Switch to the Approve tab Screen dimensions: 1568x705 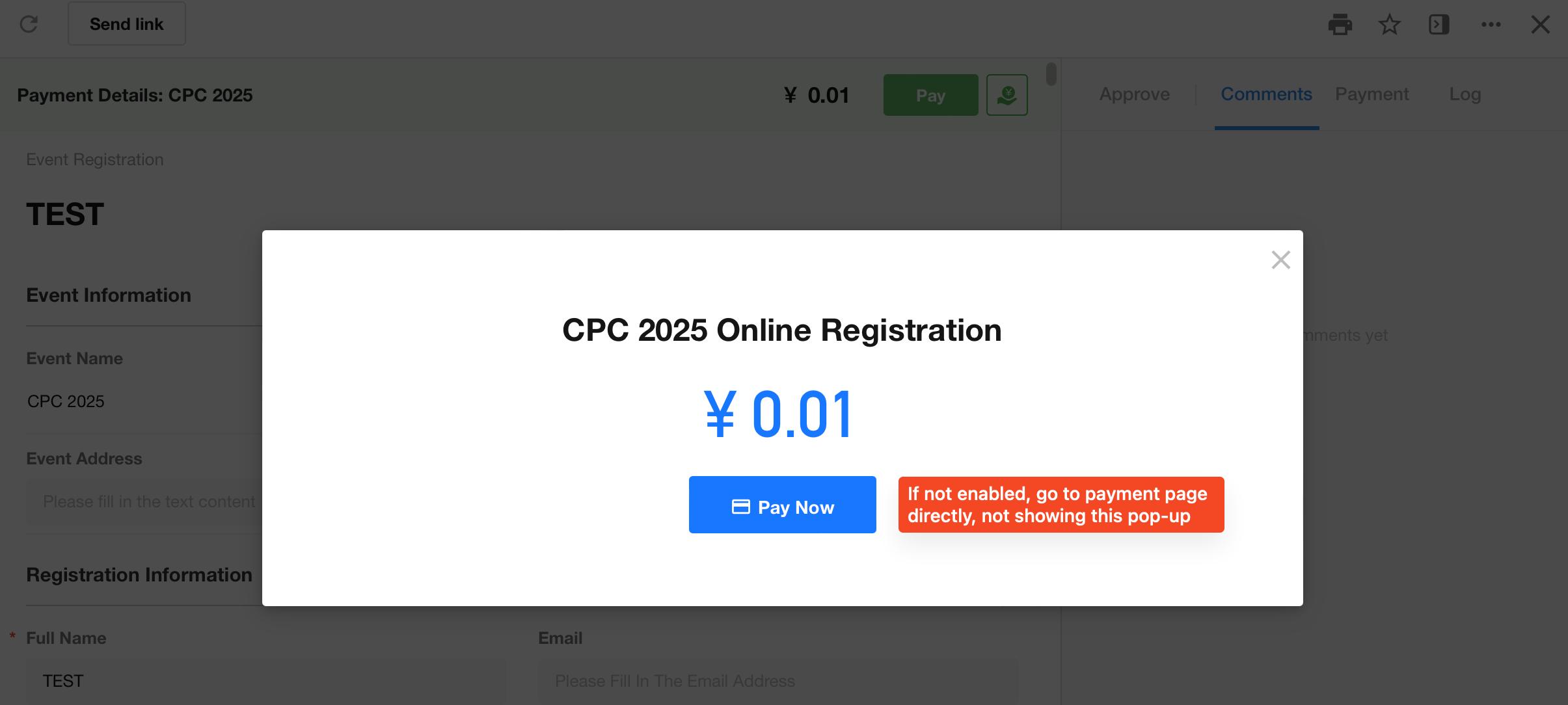[x=1134, y=94]
